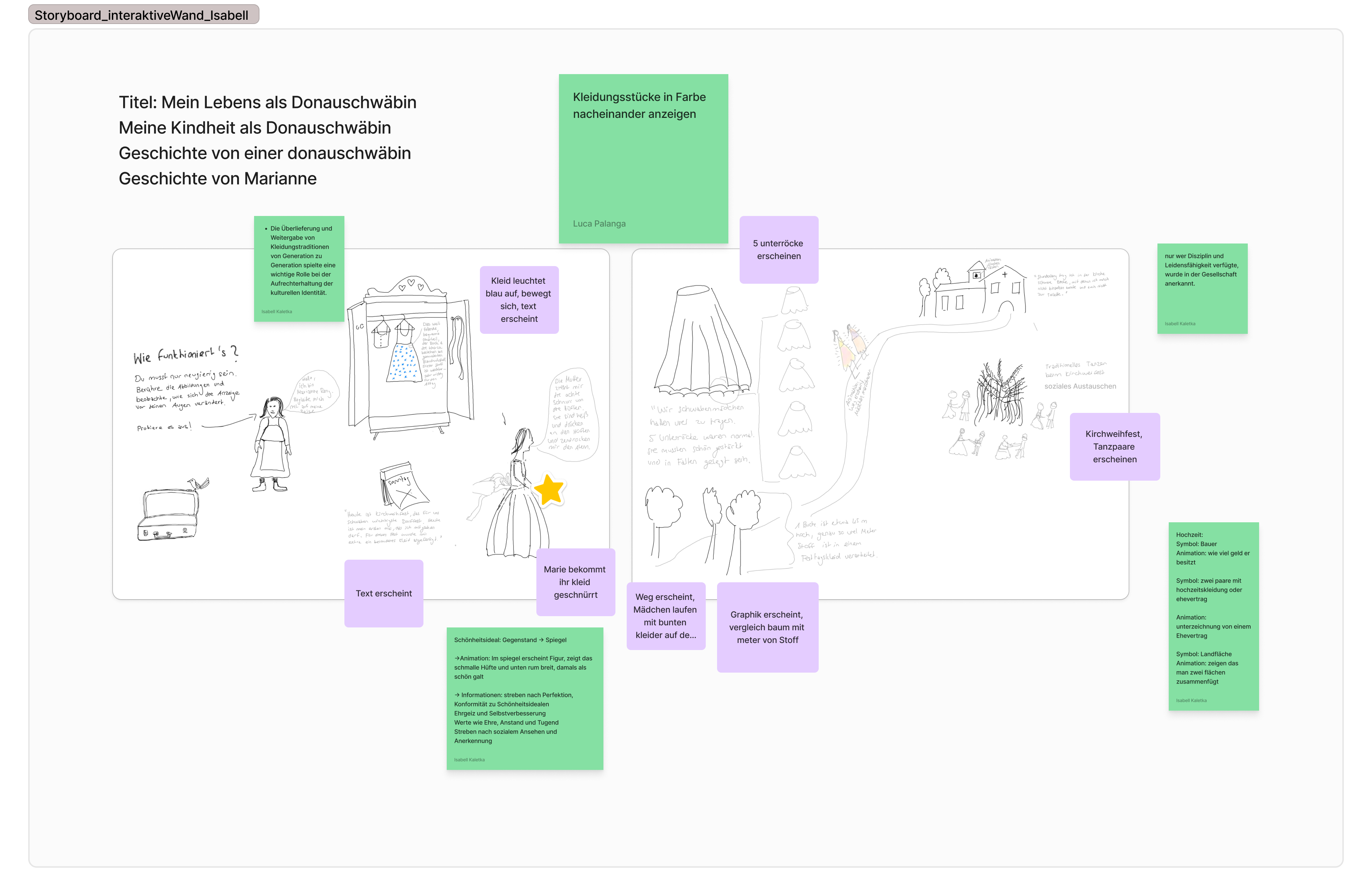Select the 'Marie bekommt ihr kleid geschnürrt' note
Screen dimensions: 1372x896
[575, 582]
